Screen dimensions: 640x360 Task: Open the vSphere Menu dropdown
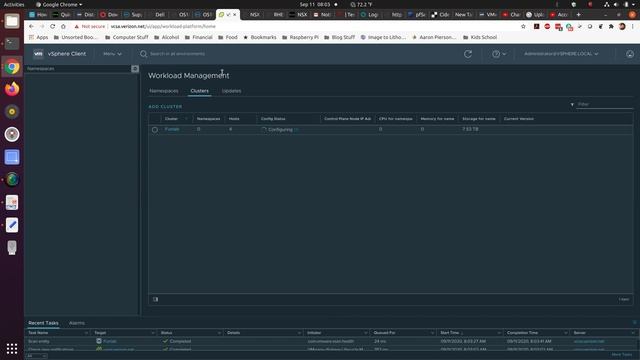(x=112, y=54)
